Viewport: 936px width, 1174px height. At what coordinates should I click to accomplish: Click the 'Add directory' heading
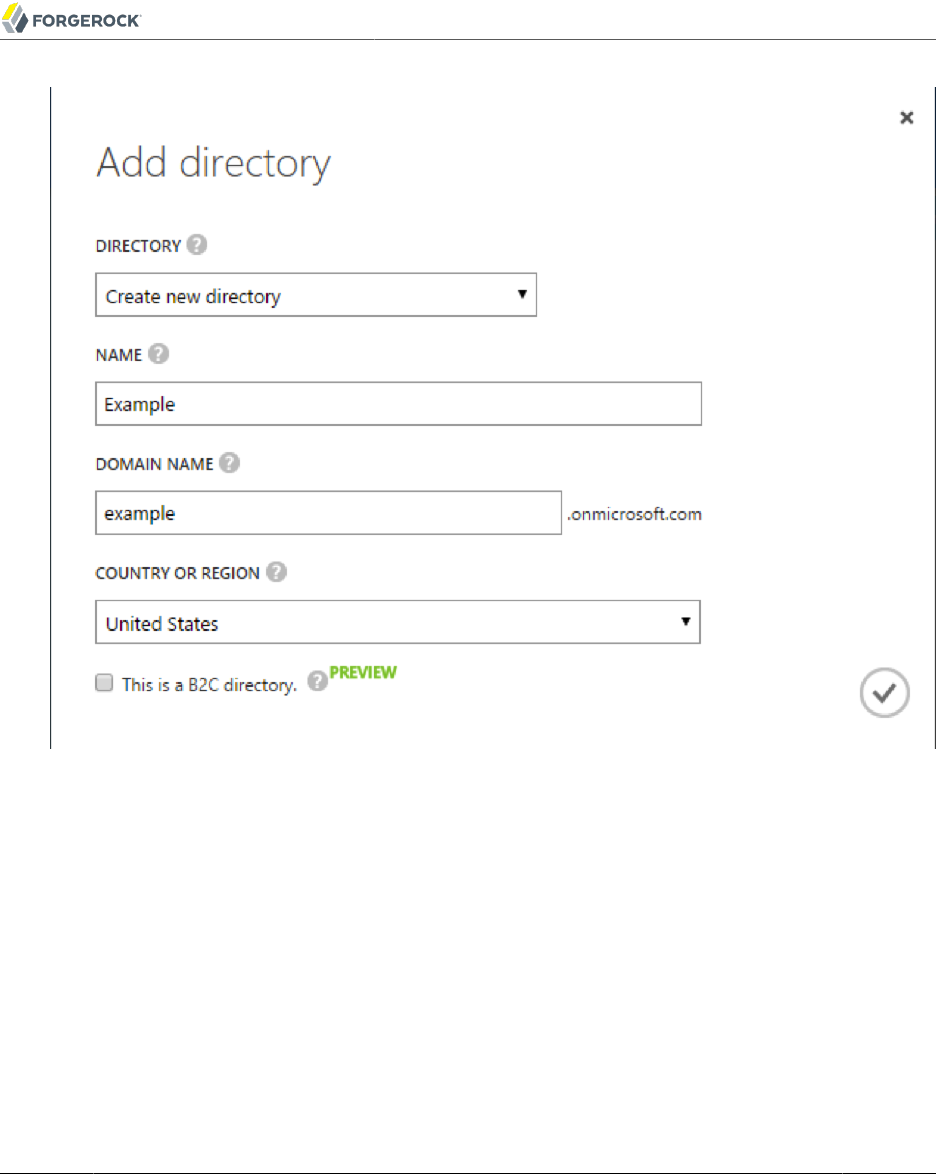213,163
